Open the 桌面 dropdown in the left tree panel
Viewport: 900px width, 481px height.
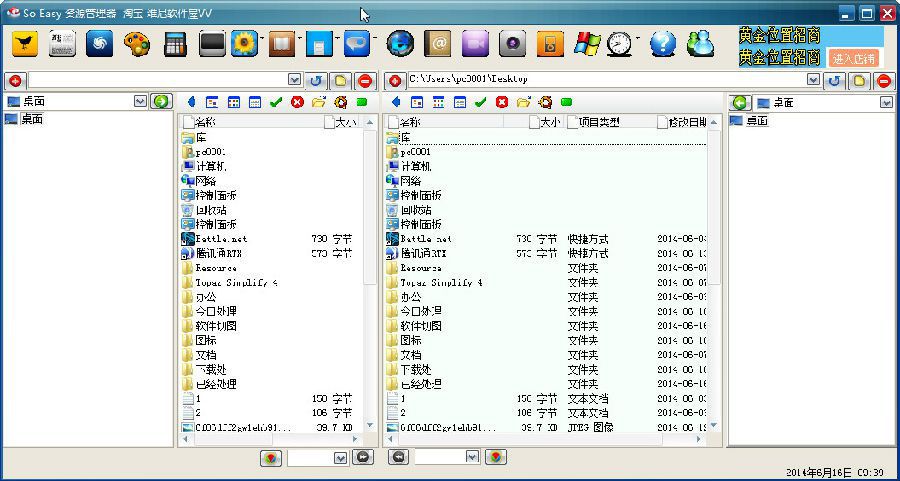point(140,101)
